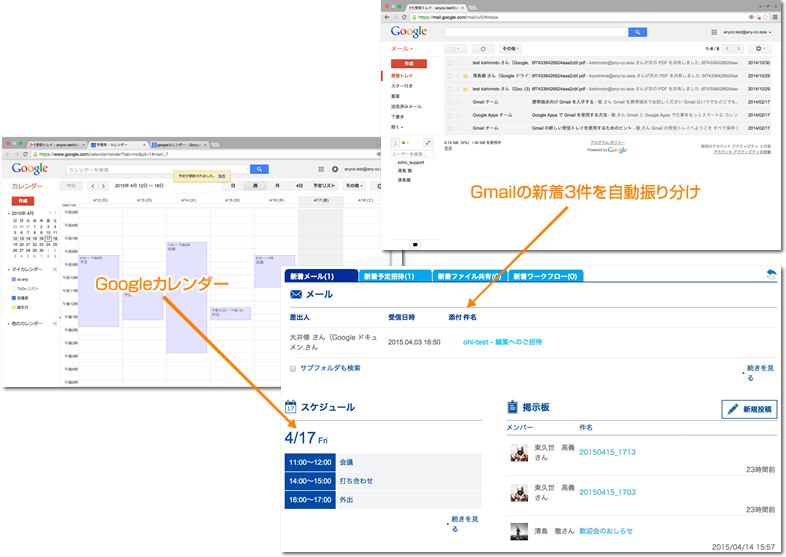Image resolution: width=786 pixels, height=557 pixels.
Task: Toggle the blue 会議室 calendar color box
Action: coord(14,298)
